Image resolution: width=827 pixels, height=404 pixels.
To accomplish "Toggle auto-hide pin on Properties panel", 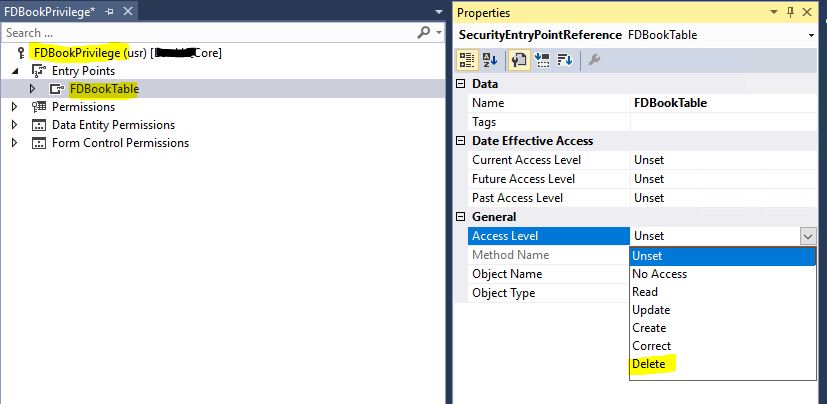I will click(x=790, y=12).
